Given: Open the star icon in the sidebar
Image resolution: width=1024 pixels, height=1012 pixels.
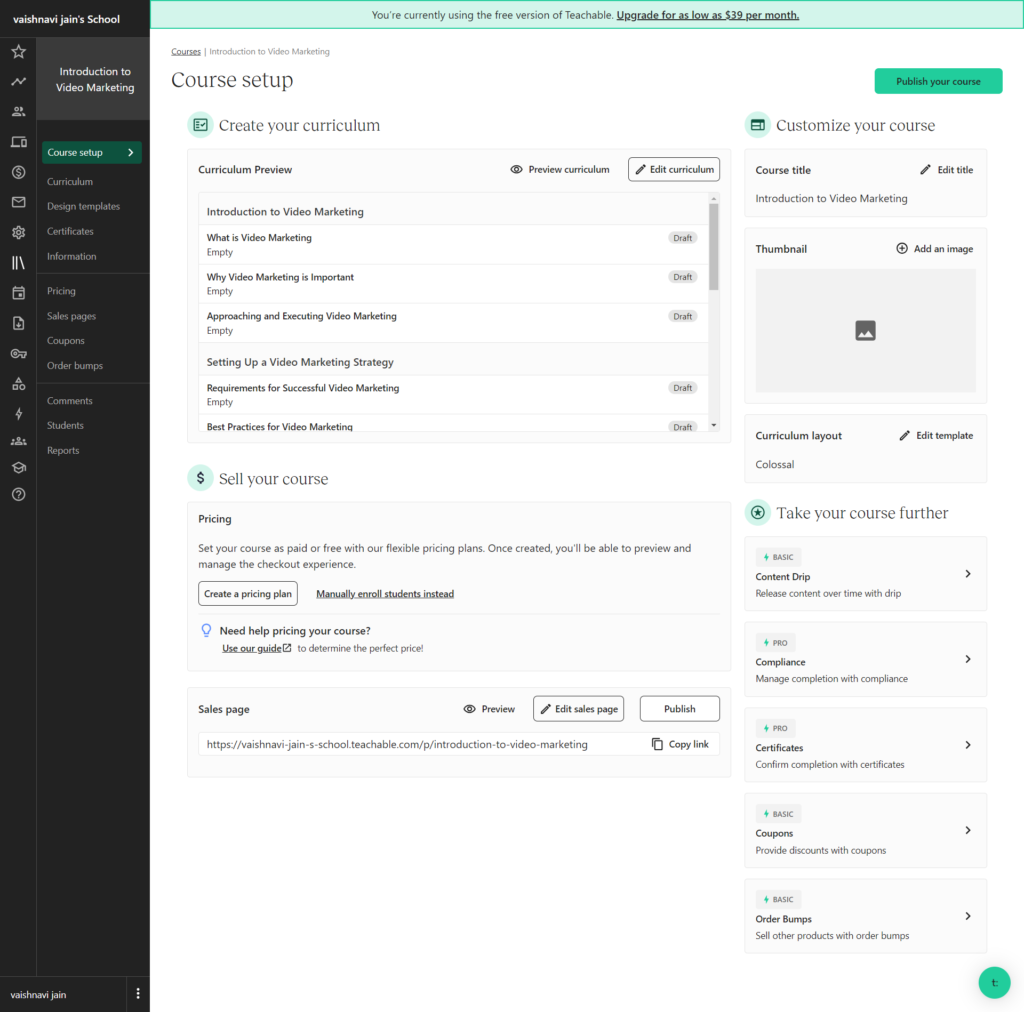Looking at the screenshot, I should (18, 52).
